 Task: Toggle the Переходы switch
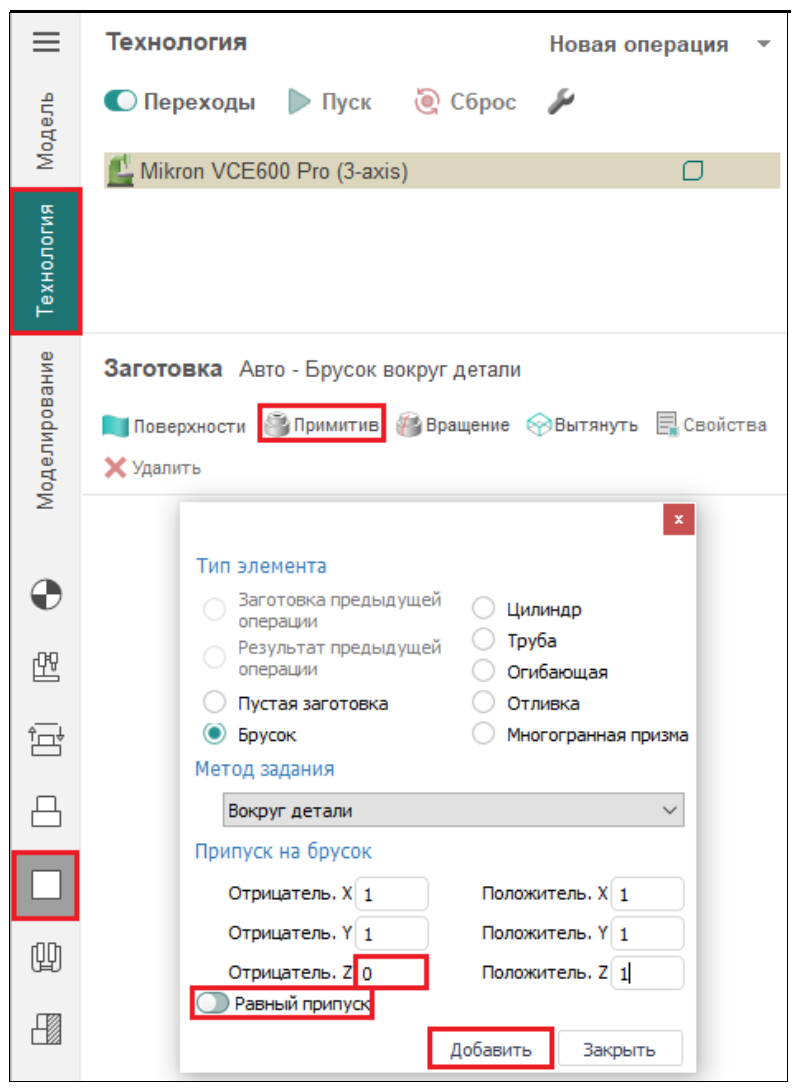121,102
